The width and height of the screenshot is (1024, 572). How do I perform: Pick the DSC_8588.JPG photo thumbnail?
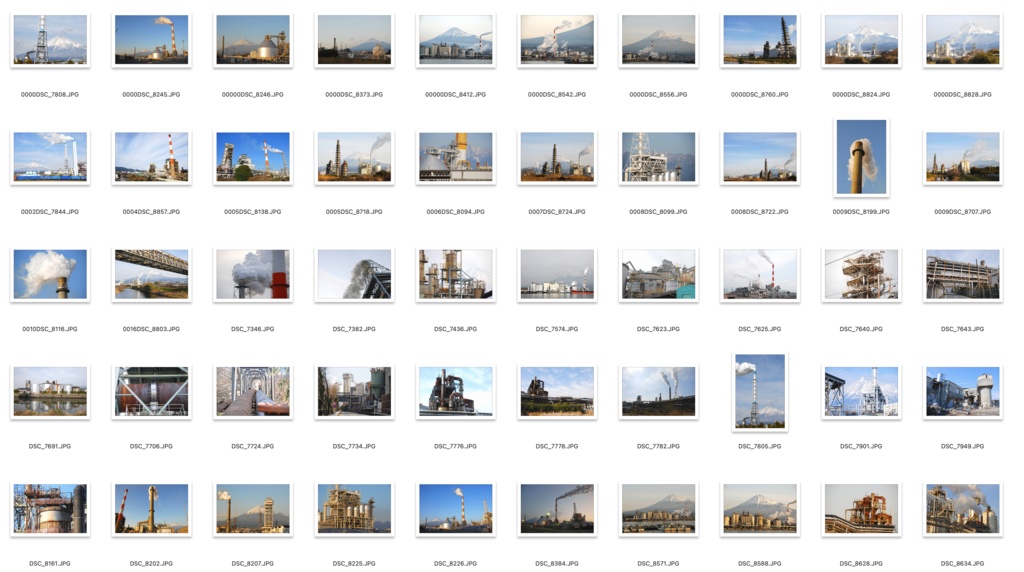tap(760, 509)
